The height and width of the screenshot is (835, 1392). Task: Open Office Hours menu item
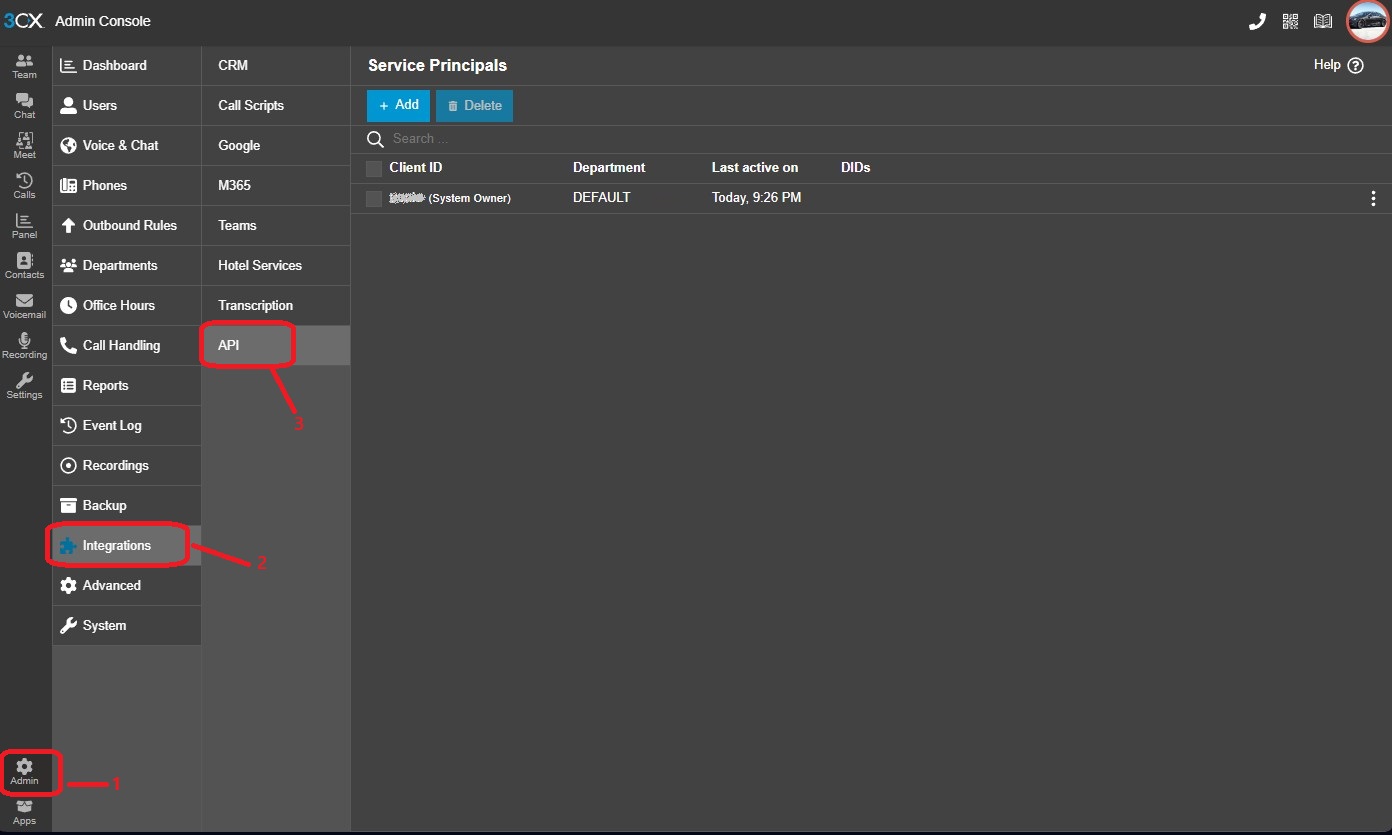pyautogui.click(x=127, y=305)
